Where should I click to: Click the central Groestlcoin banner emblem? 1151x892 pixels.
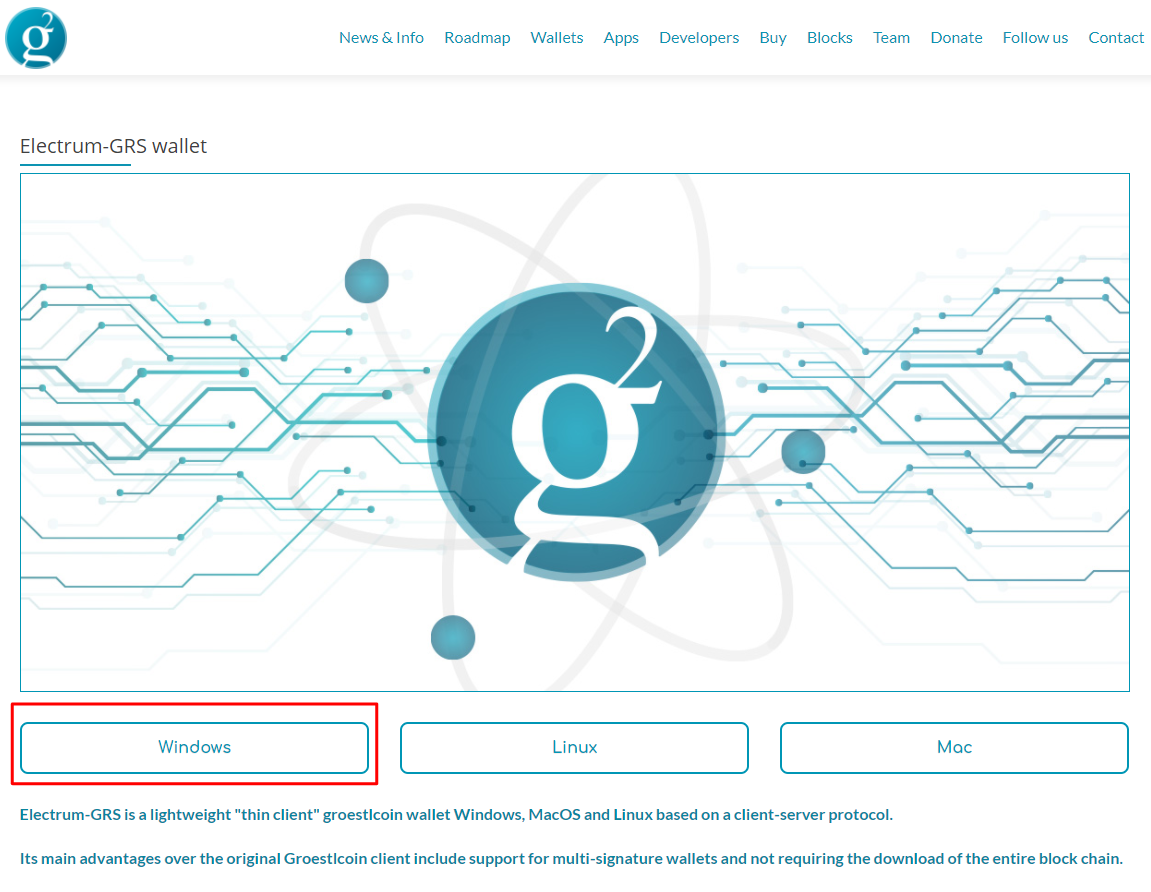point(575,430)
